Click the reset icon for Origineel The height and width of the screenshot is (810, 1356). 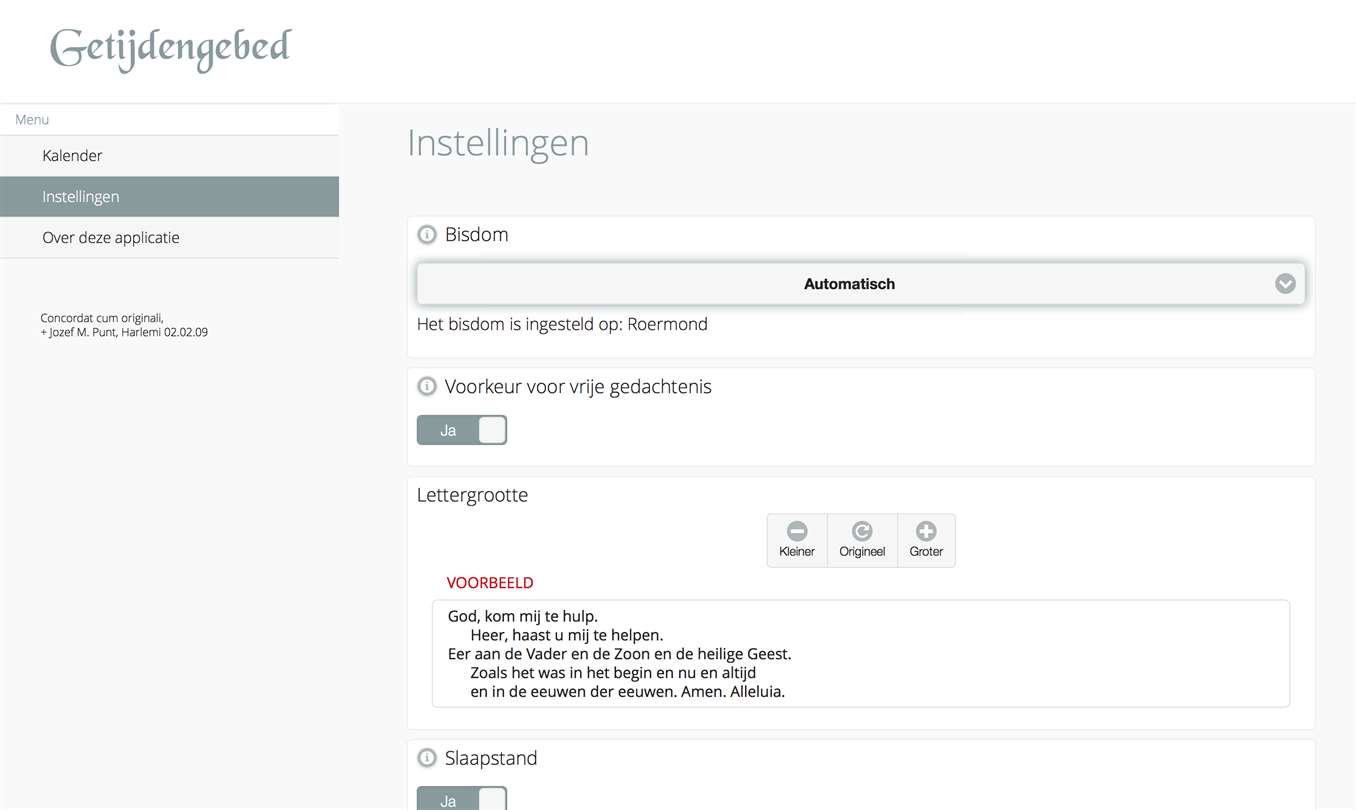[862, 531]
